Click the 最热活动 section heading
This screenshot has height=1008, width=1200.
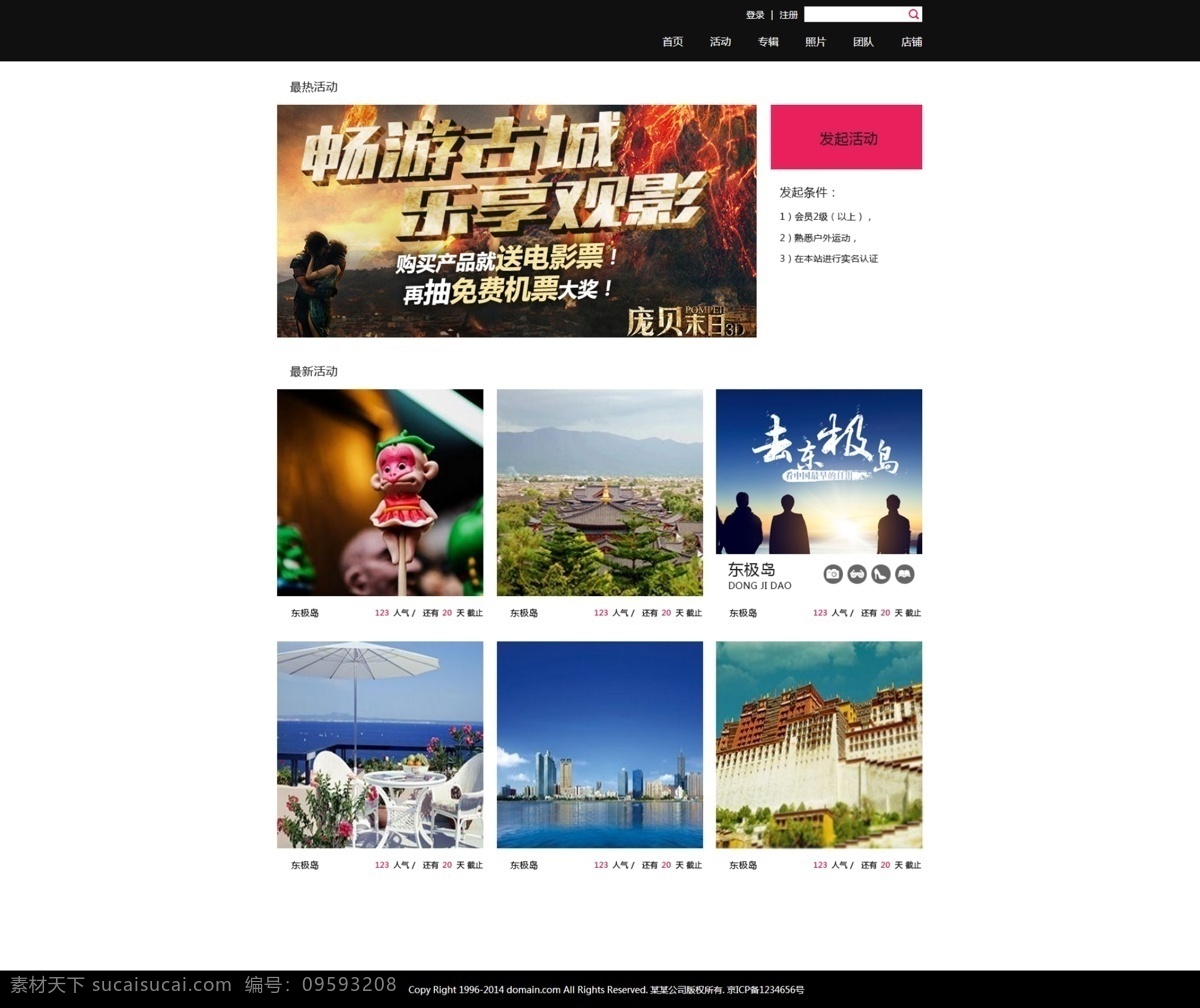314,87
